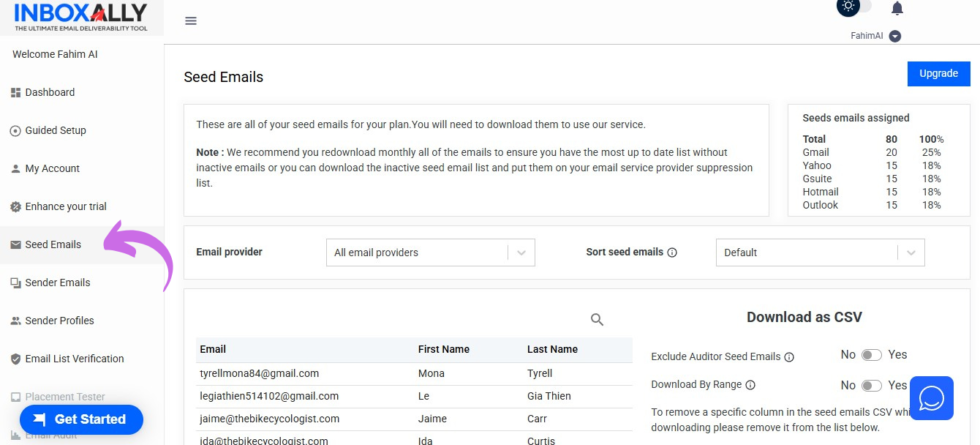Click info icon beside Download By Range
The width and height of the screenshot is (980, 445).
tap(751, 386)
